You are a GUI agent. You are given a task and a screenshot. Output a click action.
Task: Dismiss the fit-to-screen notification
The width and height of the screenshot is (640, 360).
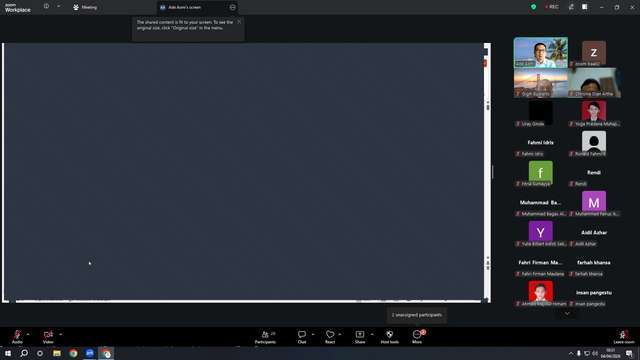[x=239, y=22]
